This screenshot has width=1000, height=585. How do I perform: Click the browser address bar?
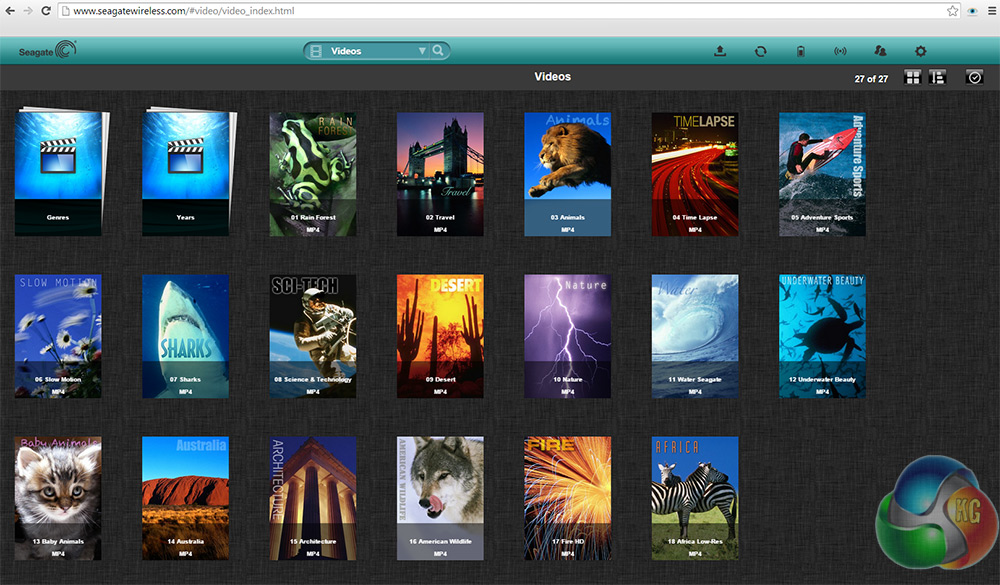point(500,10)
